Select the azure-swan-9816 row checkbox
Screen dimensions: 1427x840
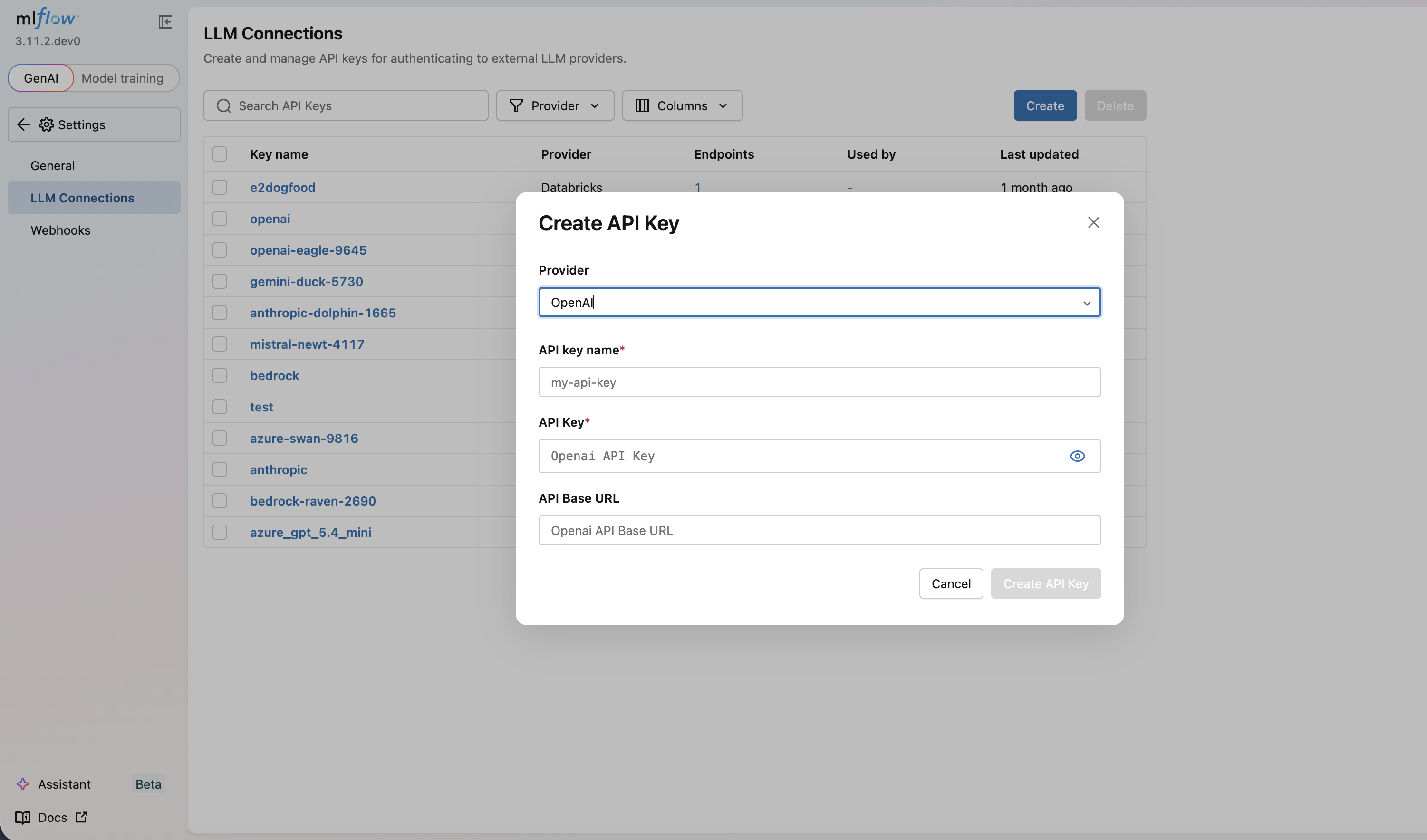point(220,438)
